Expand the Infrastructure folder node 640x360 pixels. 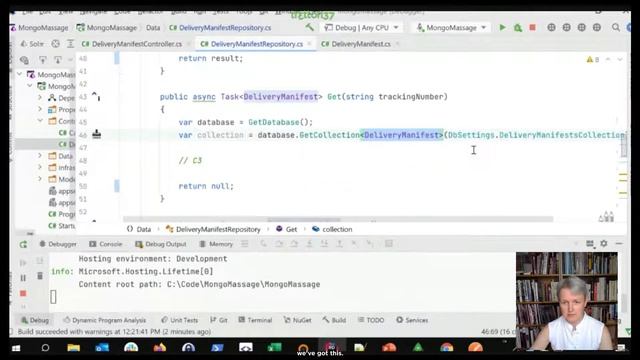coord(40,167)
